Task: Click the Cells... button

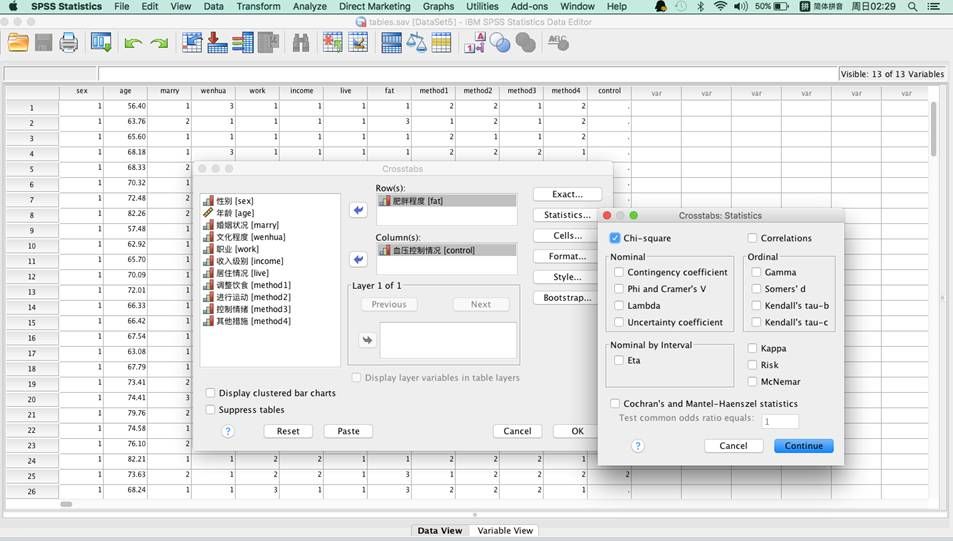Action: tap(567, 236)
